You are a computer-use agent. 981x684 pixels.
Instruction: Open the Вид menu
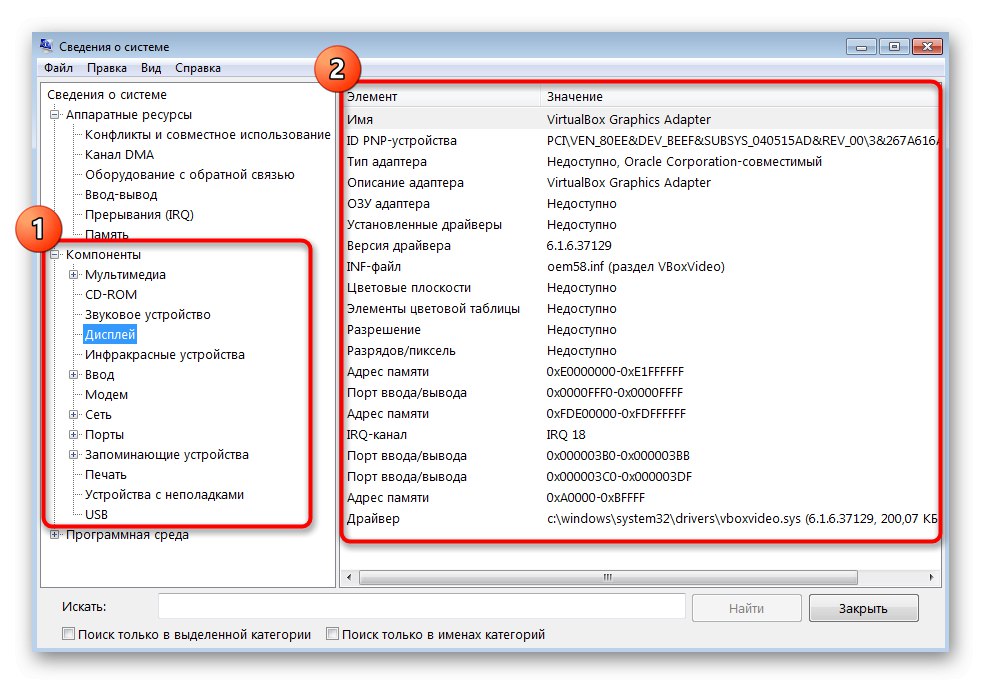pos(151,68)
